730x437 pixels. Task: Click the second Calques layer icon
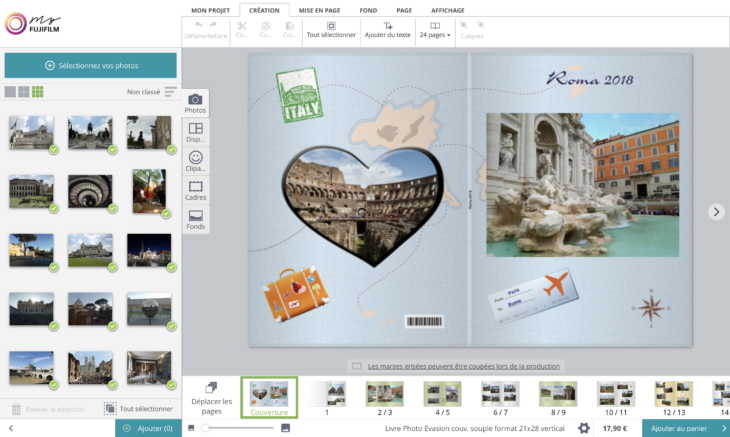[x=480, y=25]
